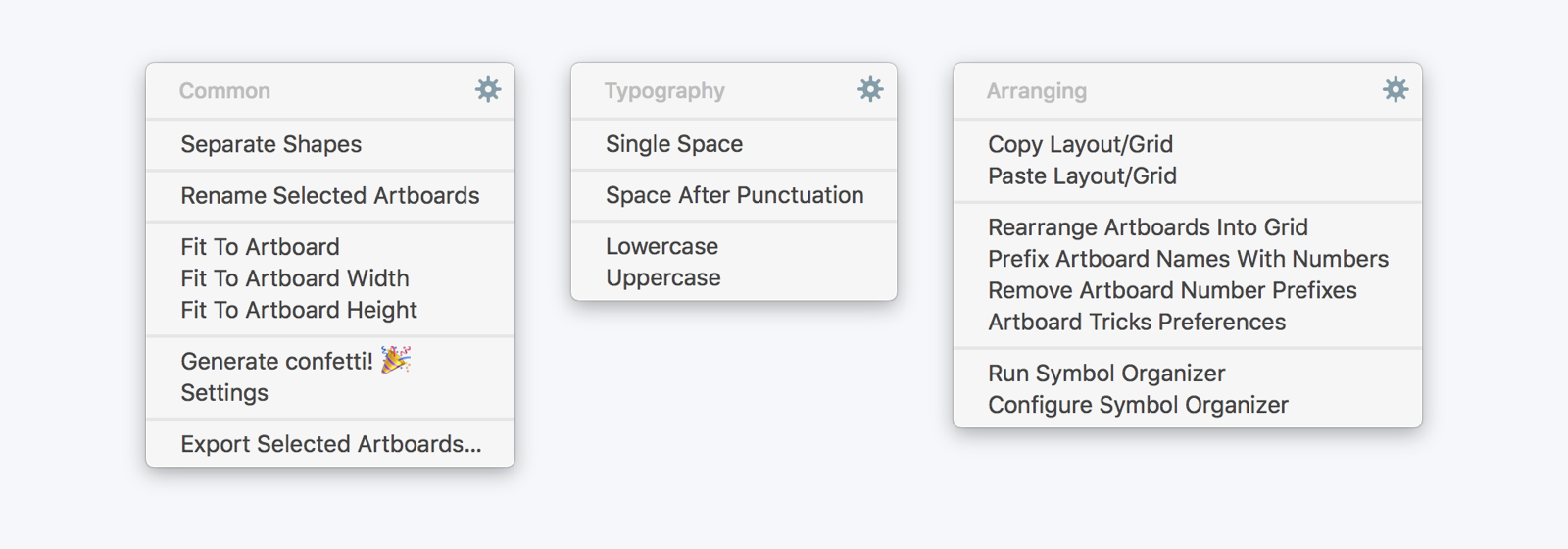Select the Uppercase menu item
Image resolution: width=1568 pixels, height=549 pixels.
tap(663, 277)
